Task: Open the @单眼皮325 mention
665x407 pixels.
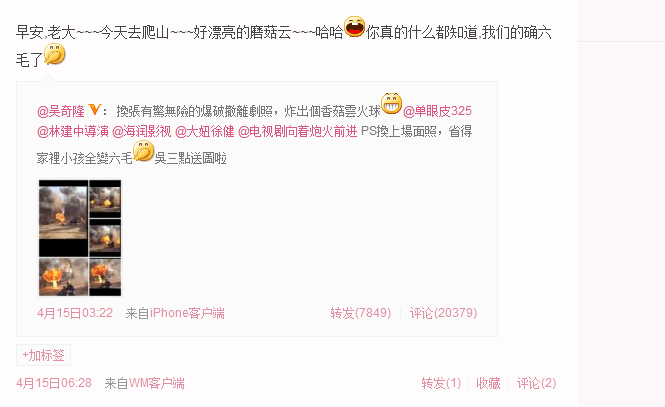Action: pyautogui.click(x=437, y=111)
